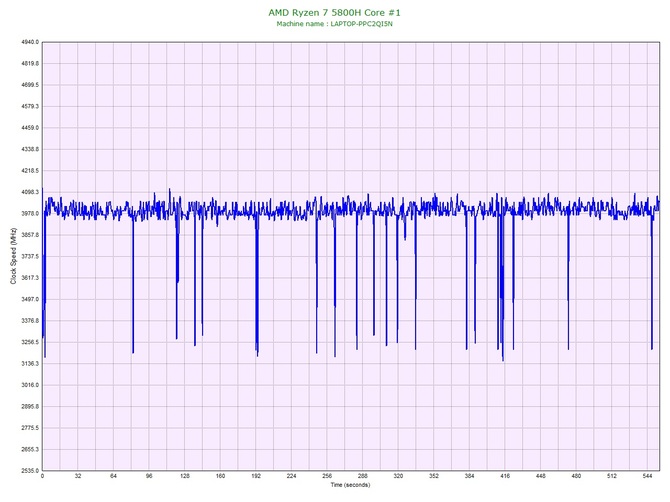The image size is (670, 502).
Task: Click the 4940.0 y-axis value
Action: point(30,42)
